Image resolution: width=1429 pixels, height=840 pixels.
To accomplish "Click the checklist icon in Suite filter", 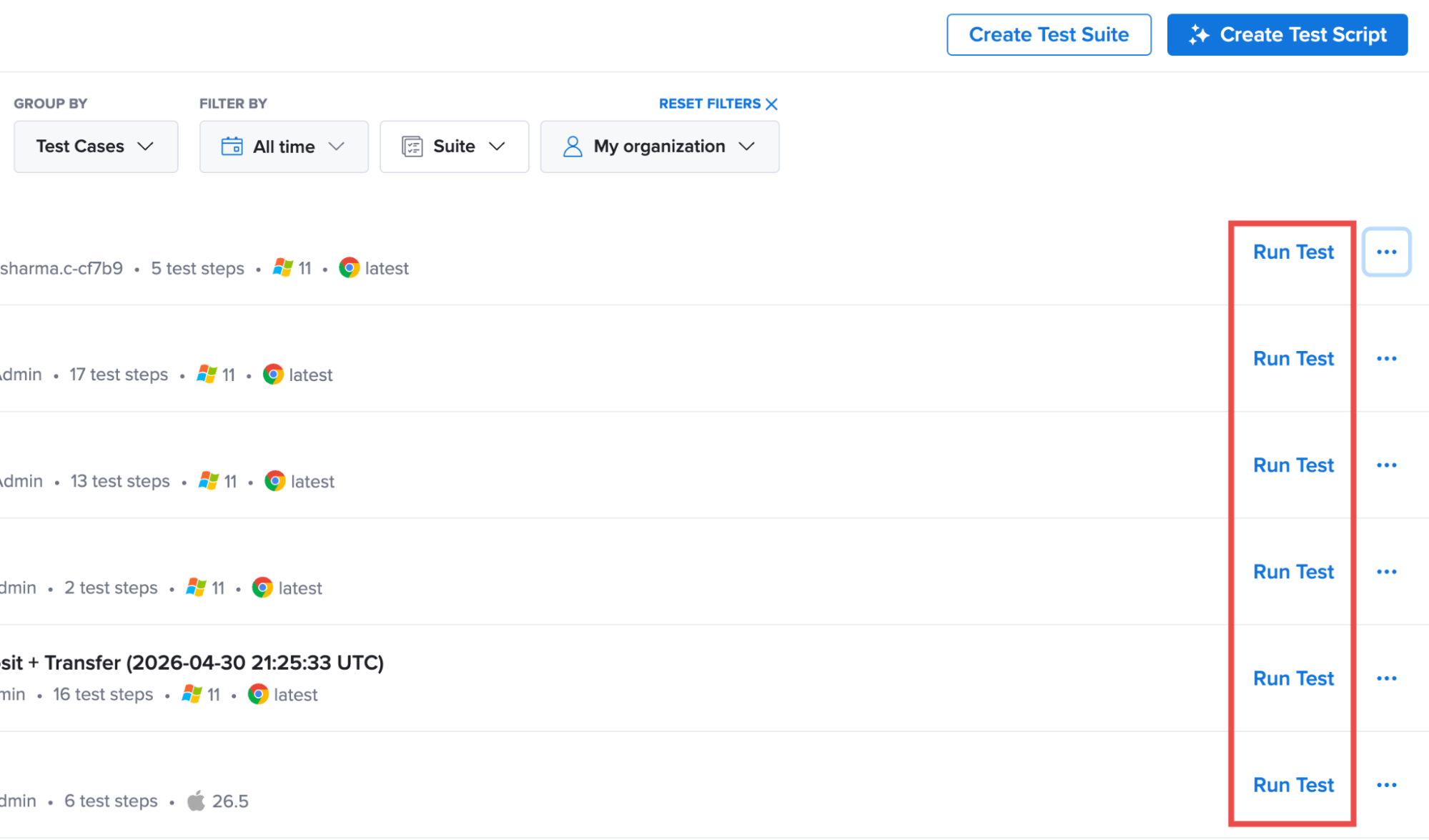I will 412,147.
